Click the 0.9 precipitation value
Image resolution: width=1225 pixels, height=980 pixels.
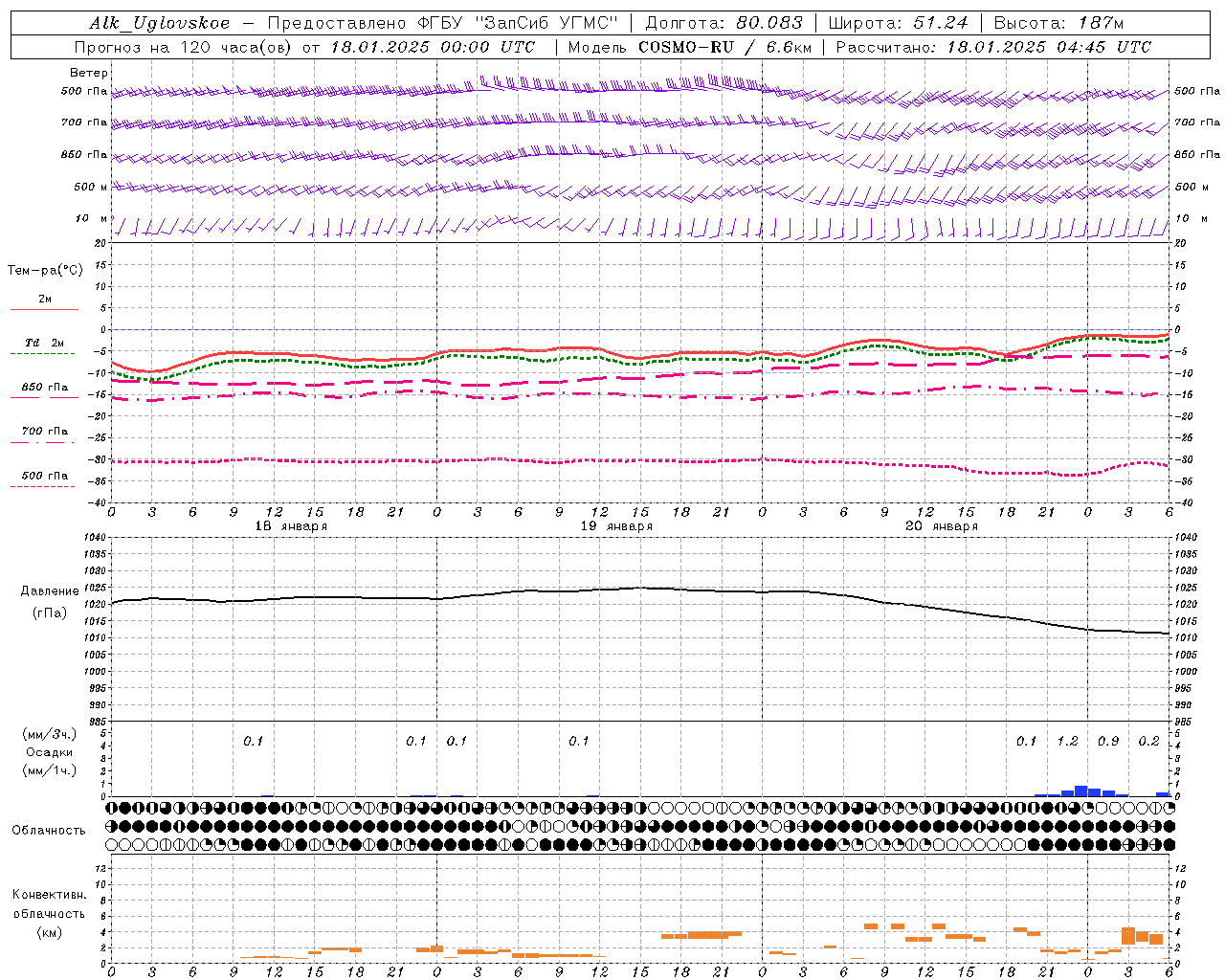(x=1108, y=741)
